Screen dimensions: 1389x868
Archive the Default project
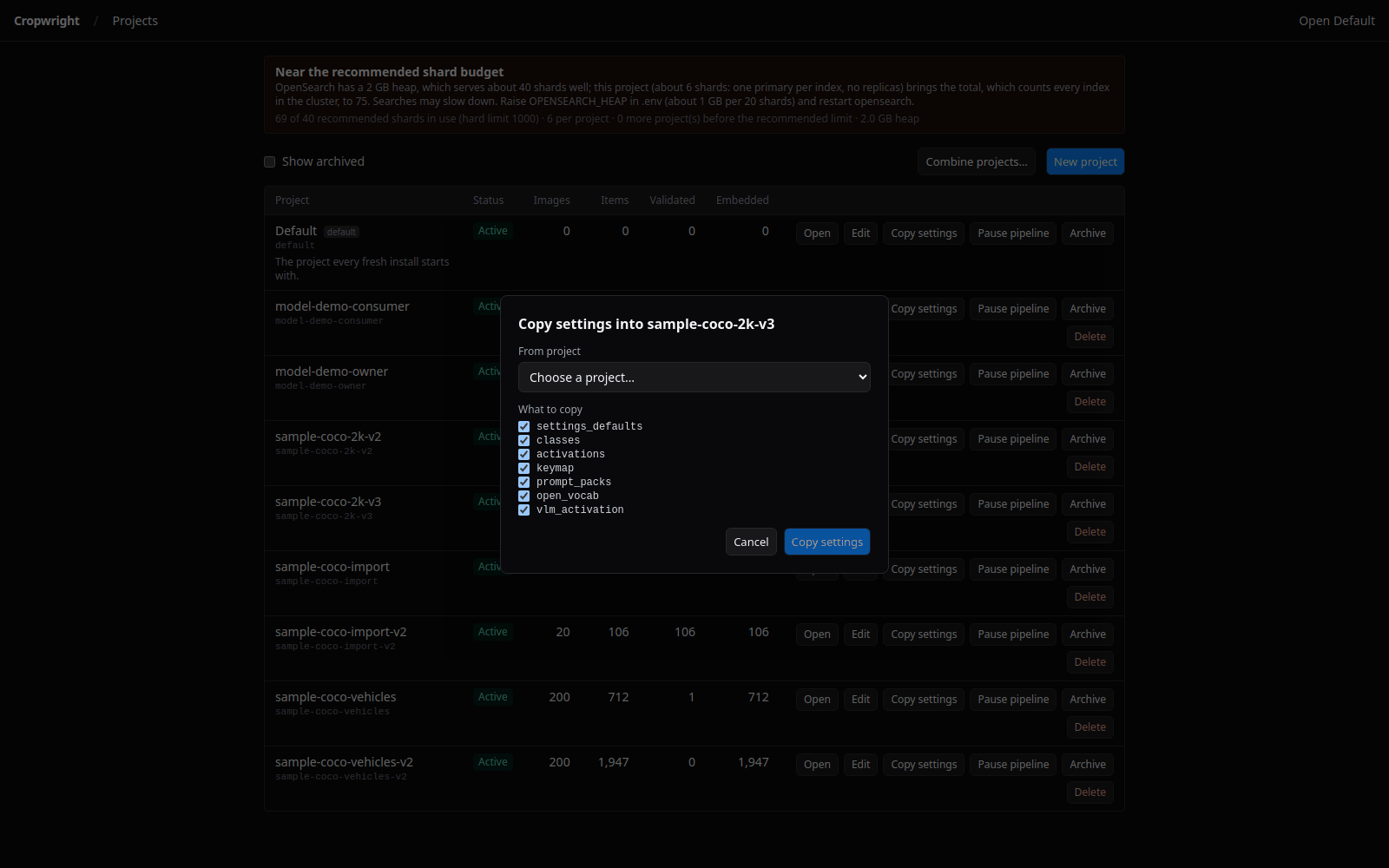pyautogui.click(x=1088, y=233)
